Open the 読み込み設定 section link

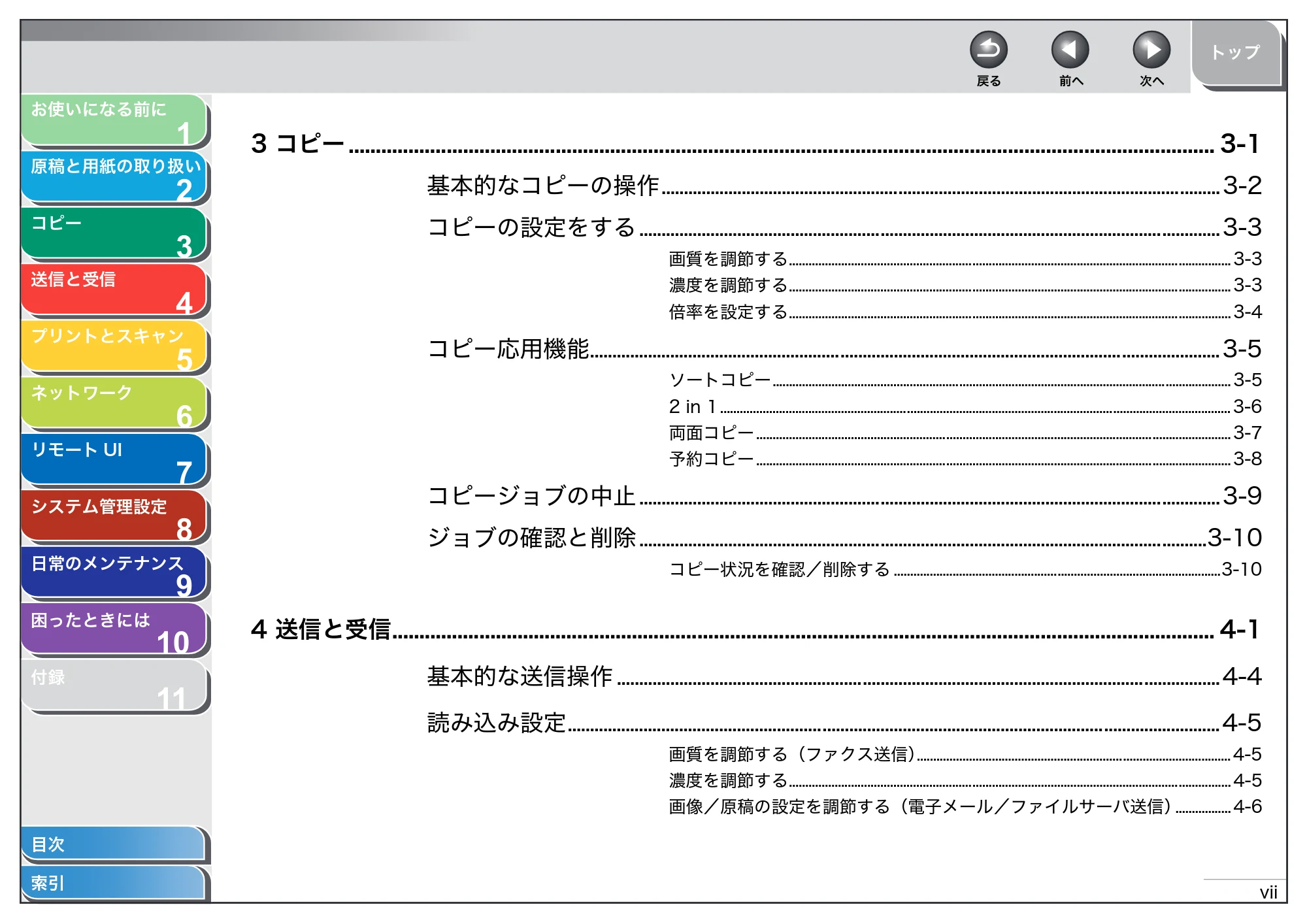point(844,722)
